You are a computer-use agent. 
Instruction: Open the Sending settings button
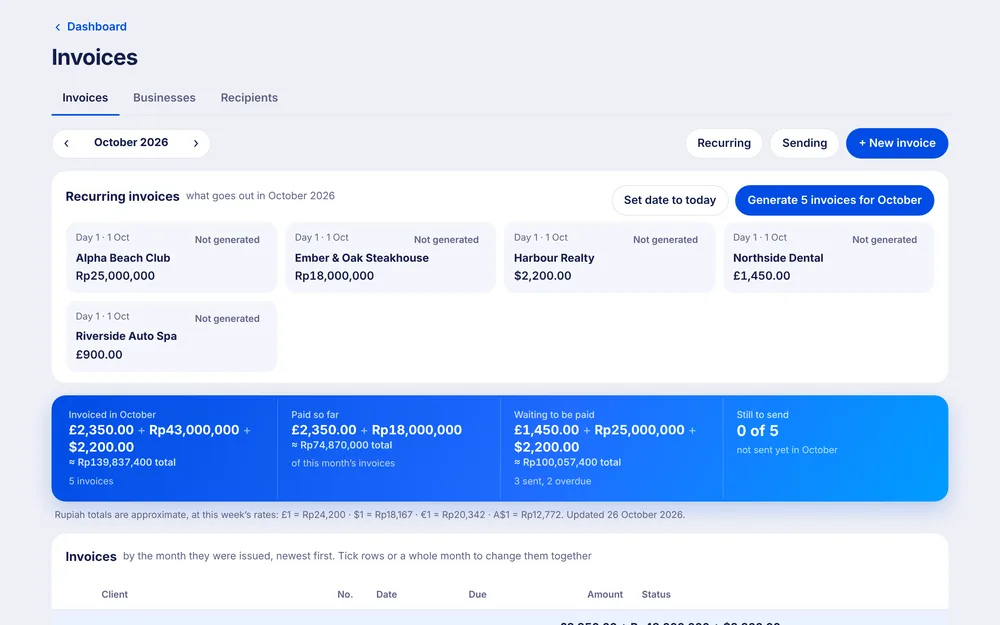click(805, 143)
